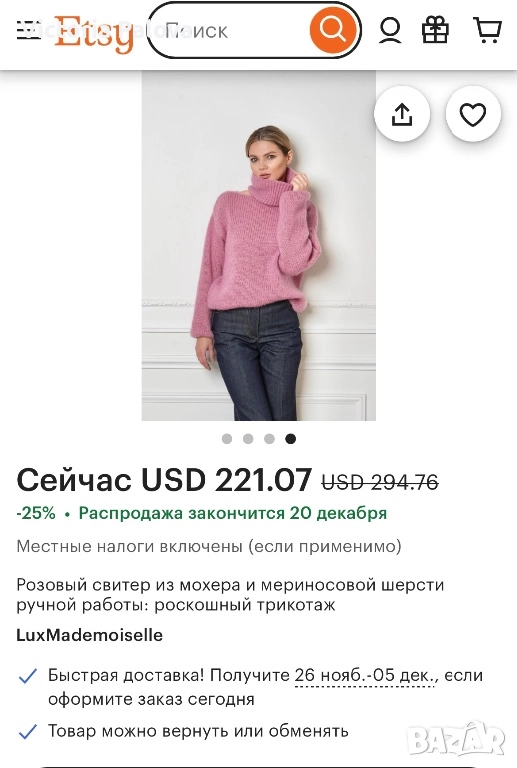Click the Распродажа закончится 20 декабря text

pos(233,513)
